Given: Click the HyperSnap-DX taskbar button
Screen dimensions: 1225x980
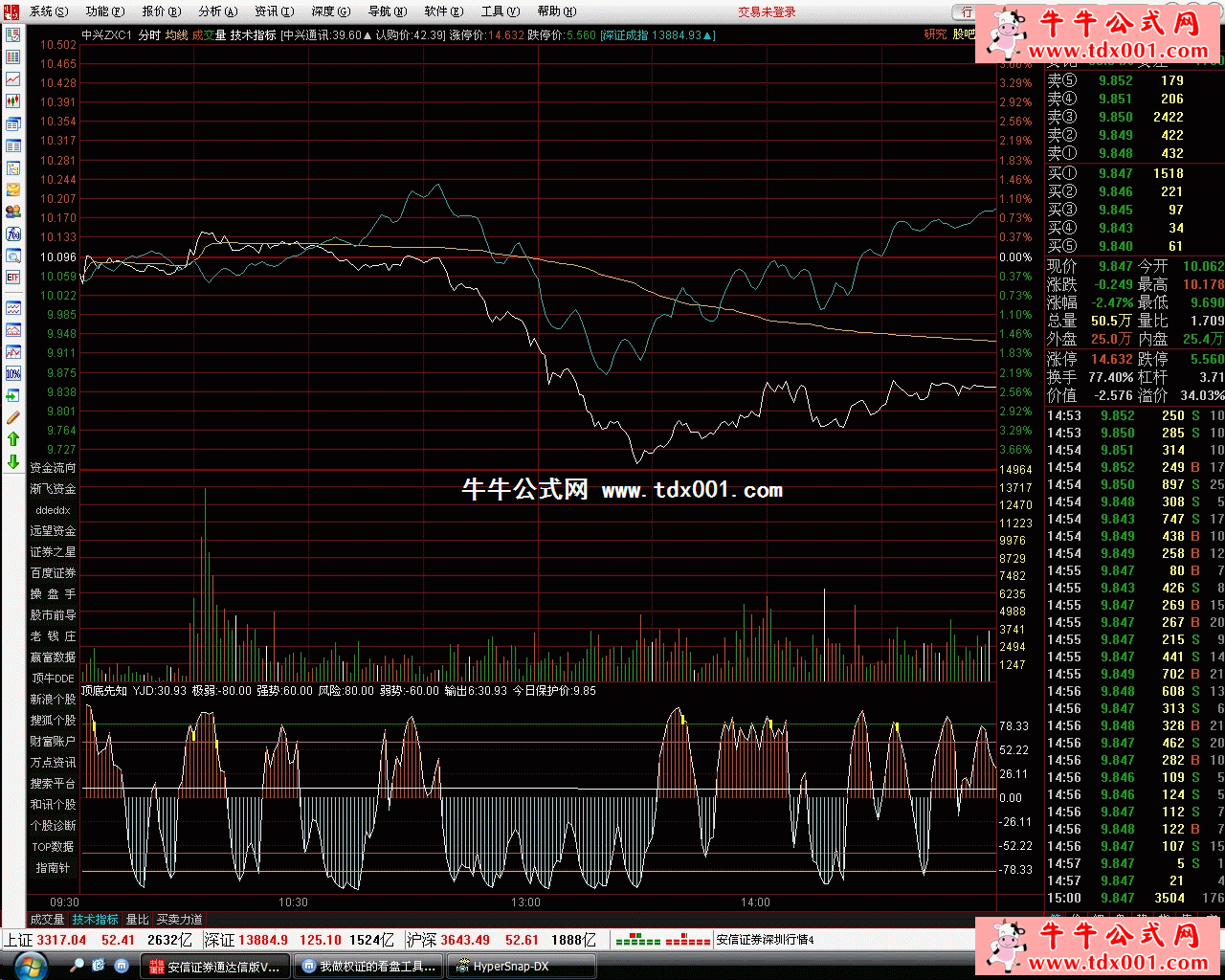Looking at the screenshot, I should point(523,967).
